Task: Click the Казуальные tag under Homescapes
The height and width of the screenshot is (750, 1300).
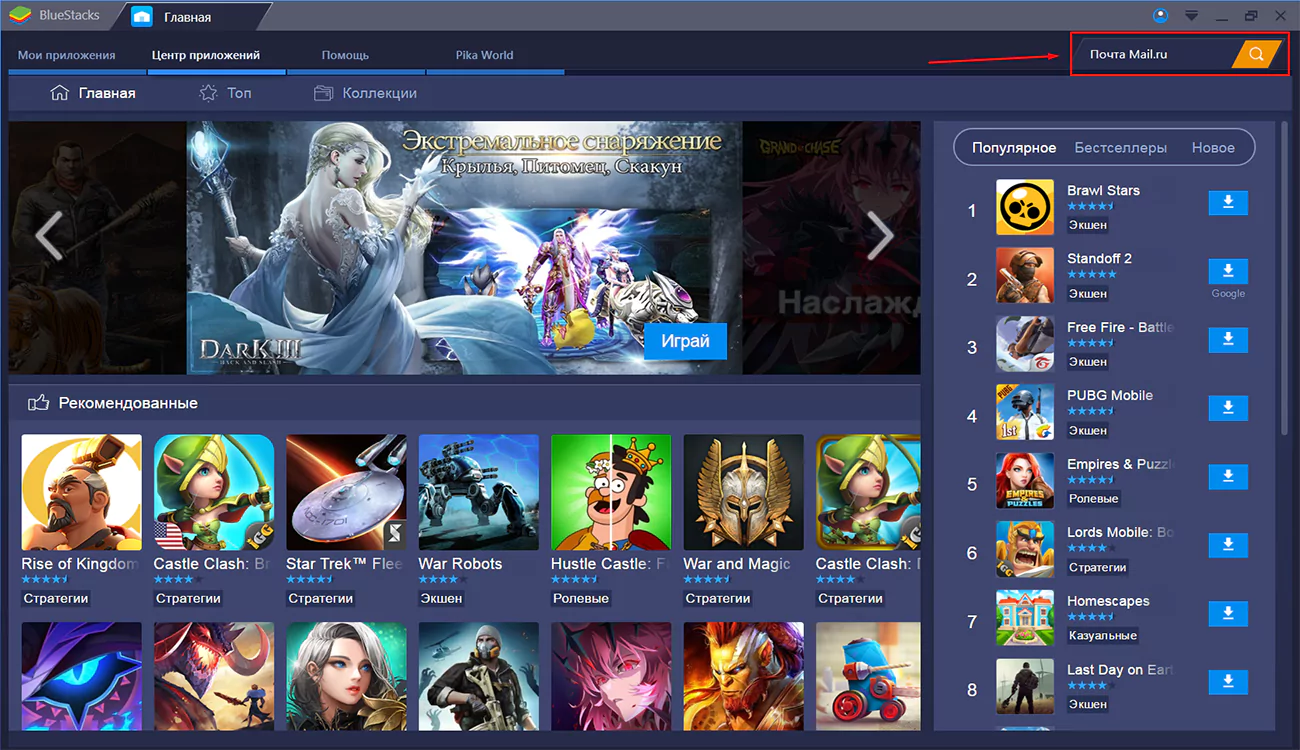Action: pyautogui.click(x=1102, y=635)
